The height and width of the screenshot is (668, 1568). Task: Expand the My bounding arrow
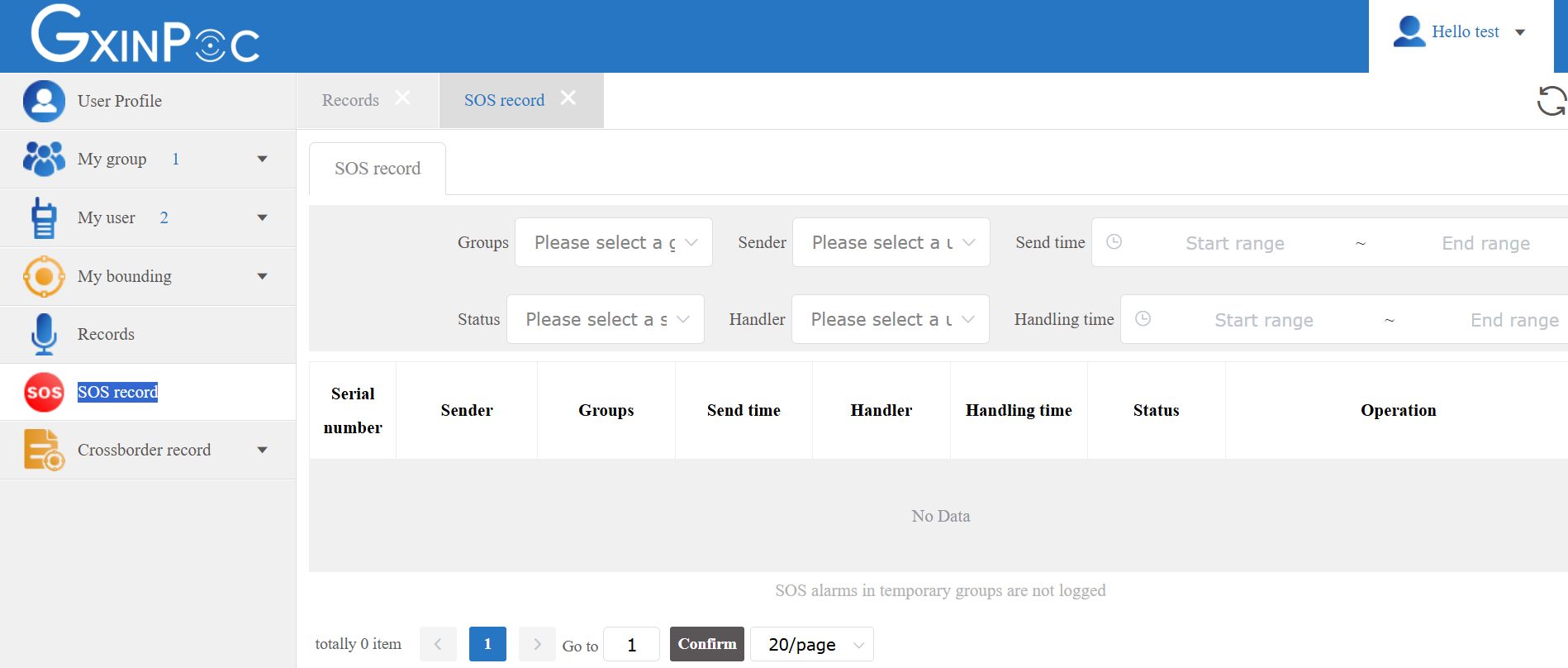[x=262, y=276]
